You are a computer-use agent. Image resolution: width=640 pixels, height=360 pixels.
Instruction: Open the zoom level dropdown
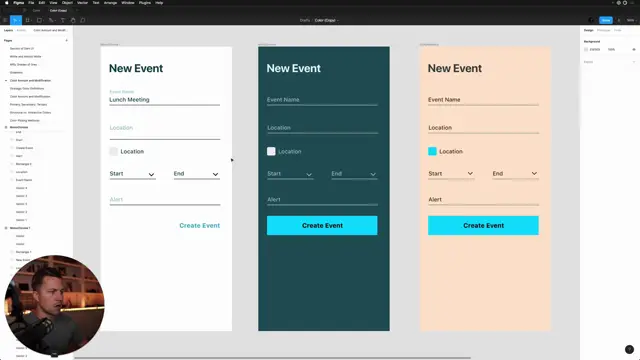(x=631, y=20)
